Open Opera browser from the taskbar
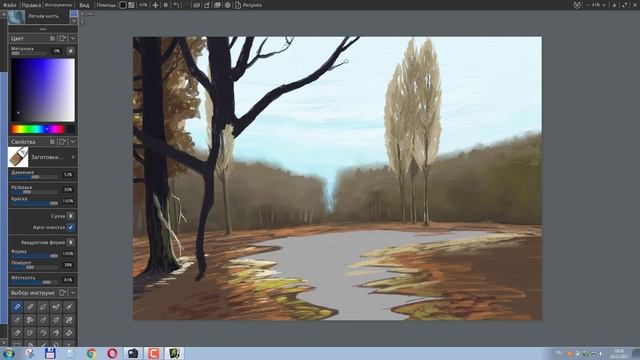 pyautogui.click(x=112, y=353)
